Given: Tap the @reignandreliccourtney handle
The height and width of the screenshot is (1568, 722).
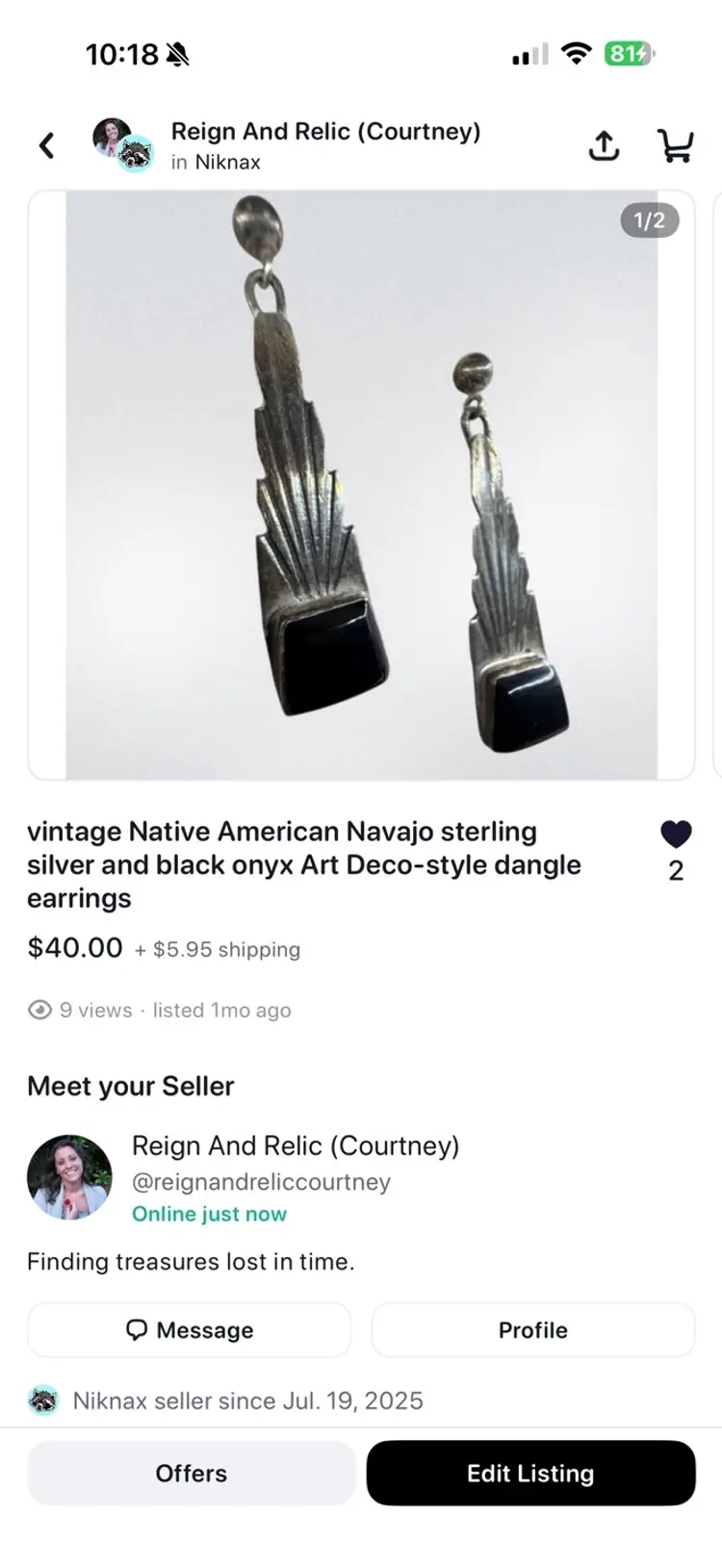Looking at the screenshot, I should [x=261, y=1182].
